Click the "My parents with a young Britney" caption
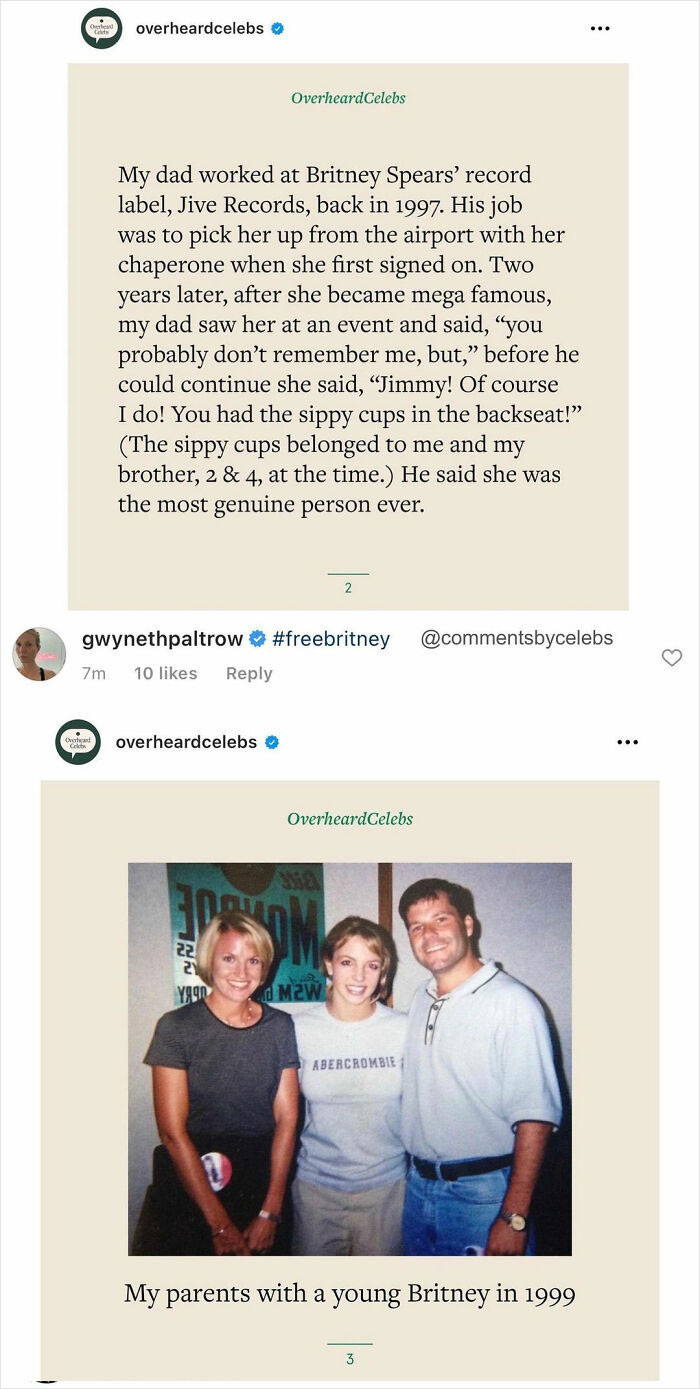The height and width of the screenshot is (1389, 700). (x=350, y=1293)
